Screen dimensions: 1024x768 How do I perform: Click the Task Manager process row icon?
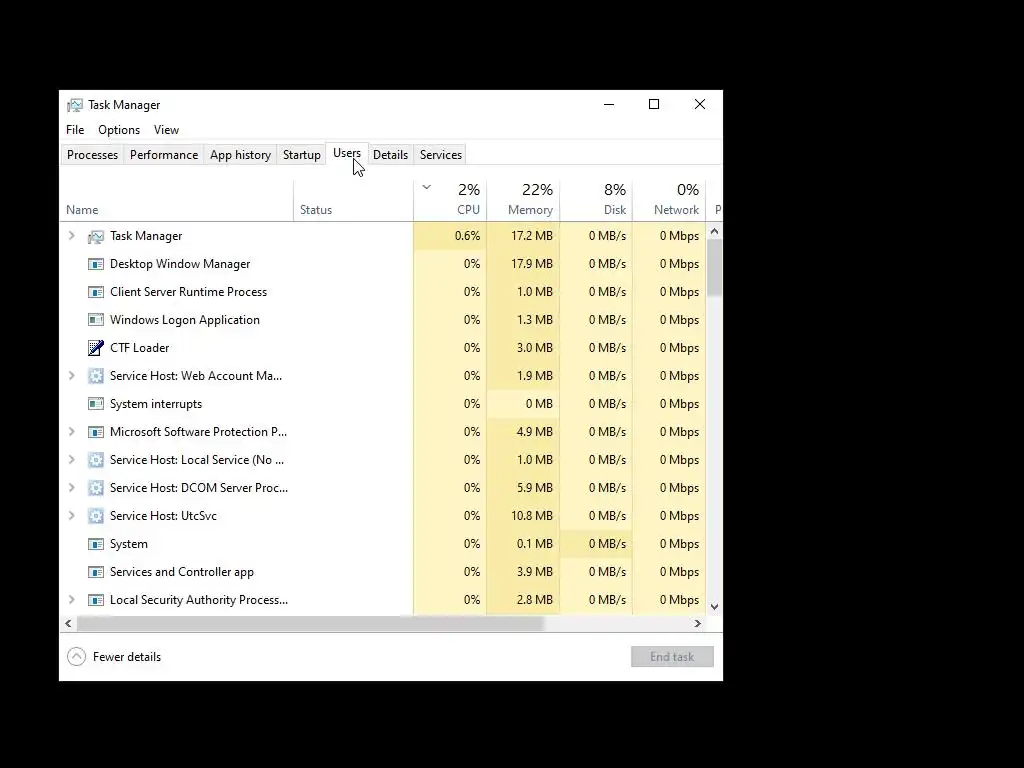(x=96, y=236)
